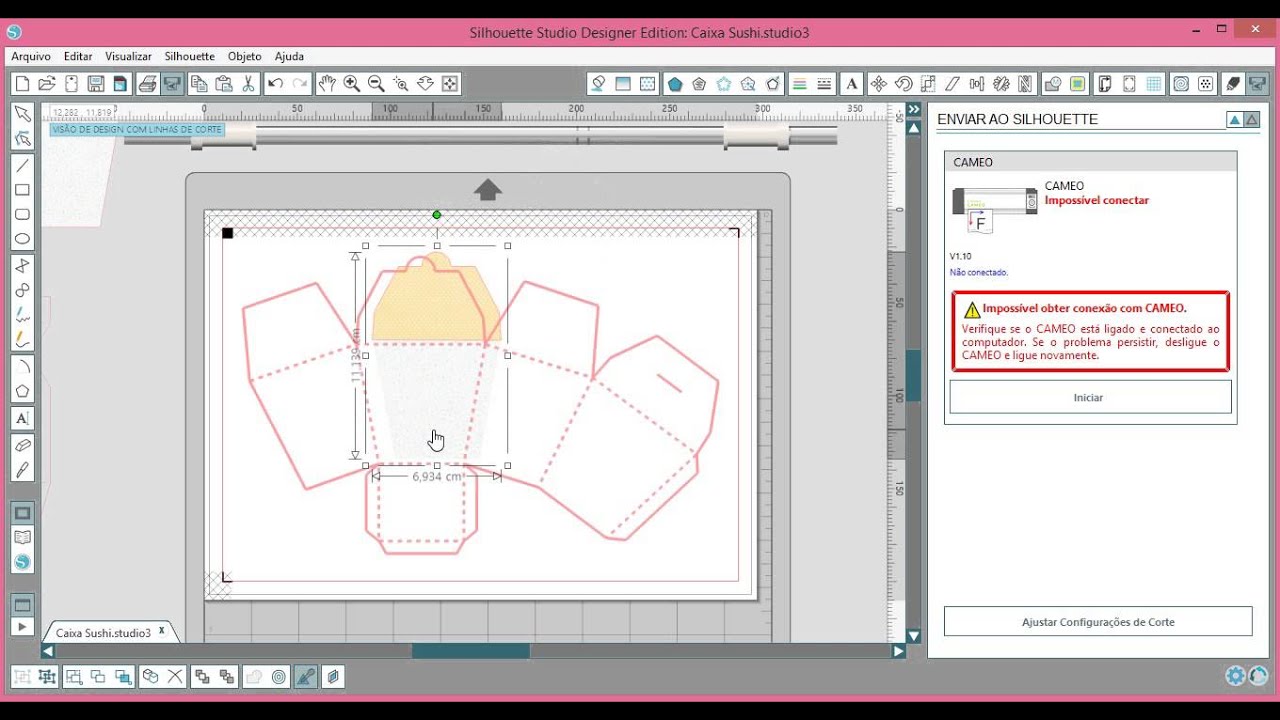Viewport: 1280px width, 720px height.
Task: Select the Rounded Rectangle tool
Action: pyautogui.click(x=22, y=215)
